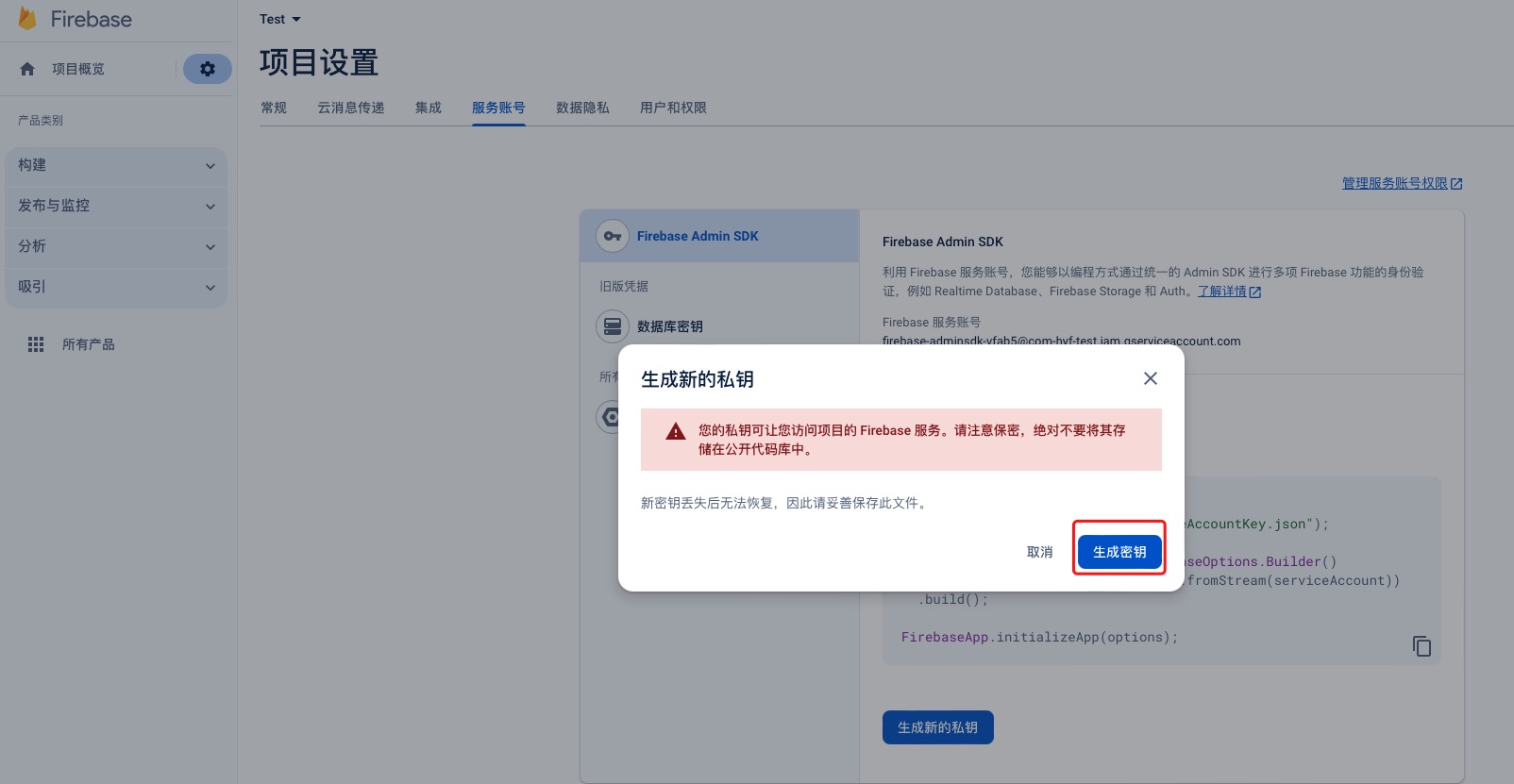Copy code snippet with the copy icon
This screenshot has width=1514, height=784.
tap(1421, 646)
